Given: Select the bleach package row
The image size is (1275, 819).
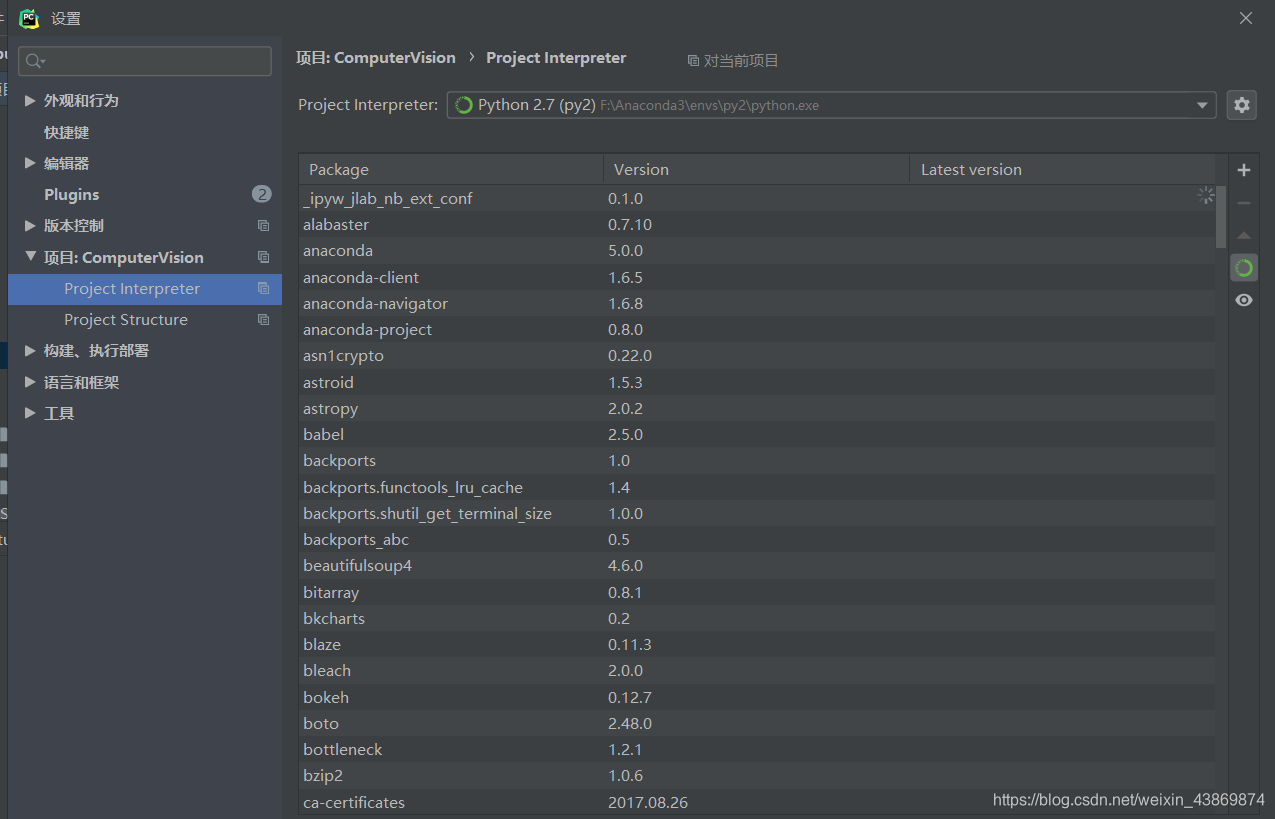Looking at the screenshot, I should pos(757,670).
